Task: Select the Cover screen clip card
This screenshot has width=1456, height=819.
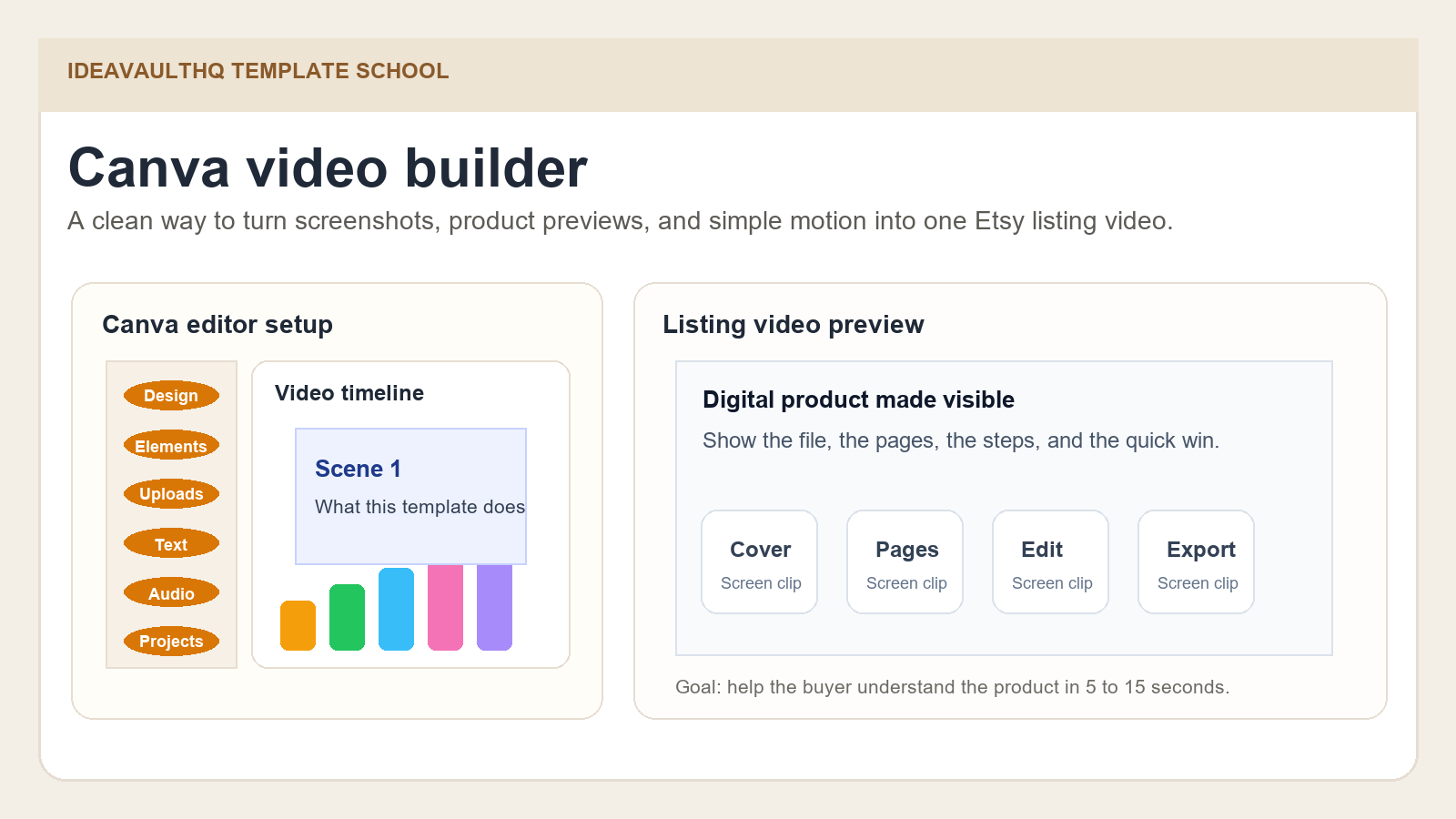Action: pos(760,561)
